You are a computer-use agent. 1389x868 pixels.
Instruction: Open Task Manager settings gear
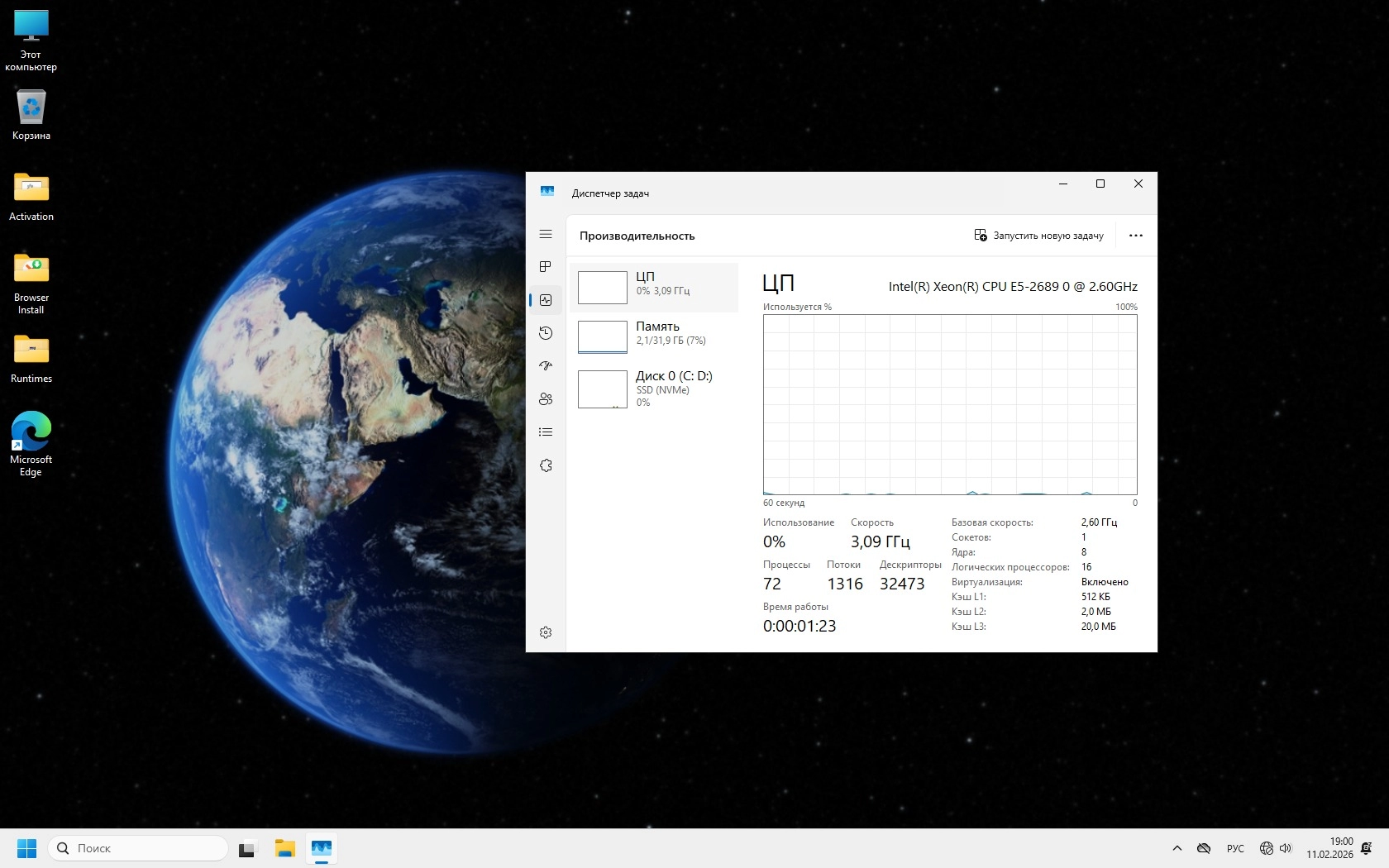pyautogui.click(x=546, y=632)
